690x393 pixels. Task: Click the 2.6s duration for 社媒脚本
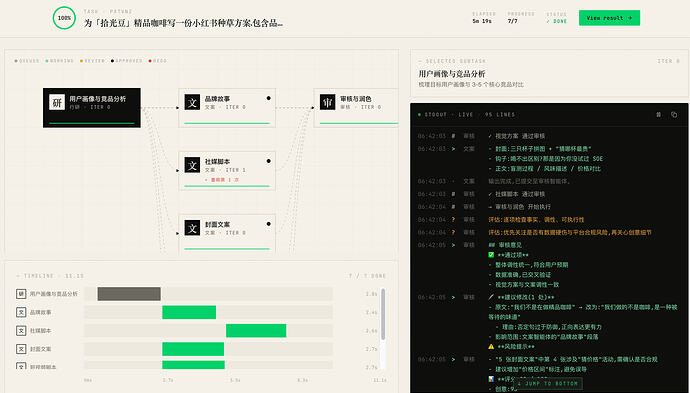click(x=371, y=331)
